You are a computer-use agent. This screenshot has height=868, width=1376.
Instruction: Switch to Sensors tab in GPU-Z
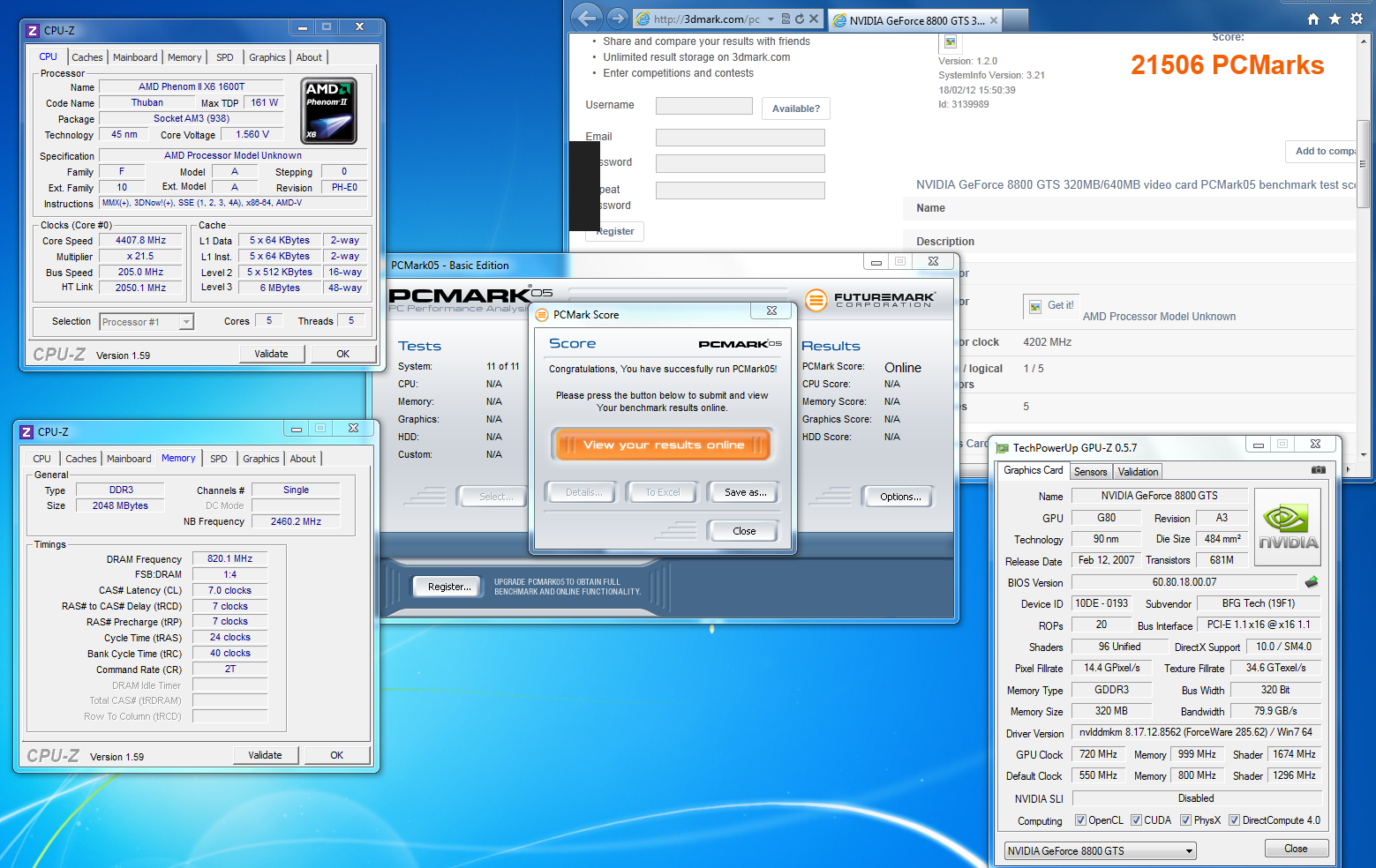pyautogui.click(x=1091, y=472)
